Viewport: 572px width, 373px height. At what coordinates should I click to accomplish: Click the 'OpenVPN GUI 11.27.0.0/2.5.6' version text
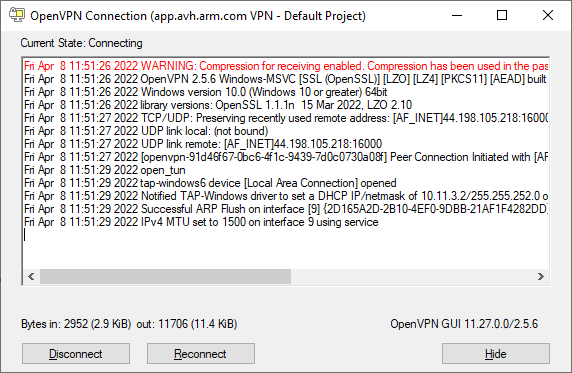point(464,324)
